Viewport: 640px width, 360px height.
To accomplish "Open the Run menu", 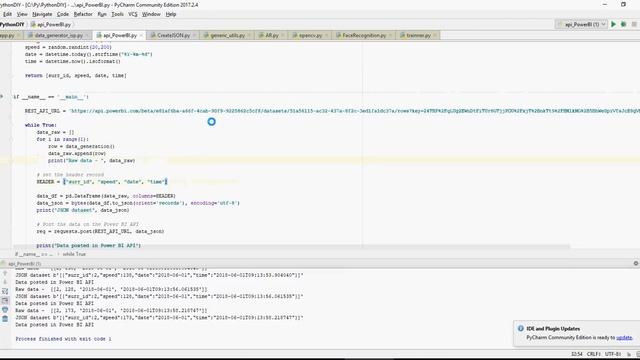I will click(x=102, y=14).
